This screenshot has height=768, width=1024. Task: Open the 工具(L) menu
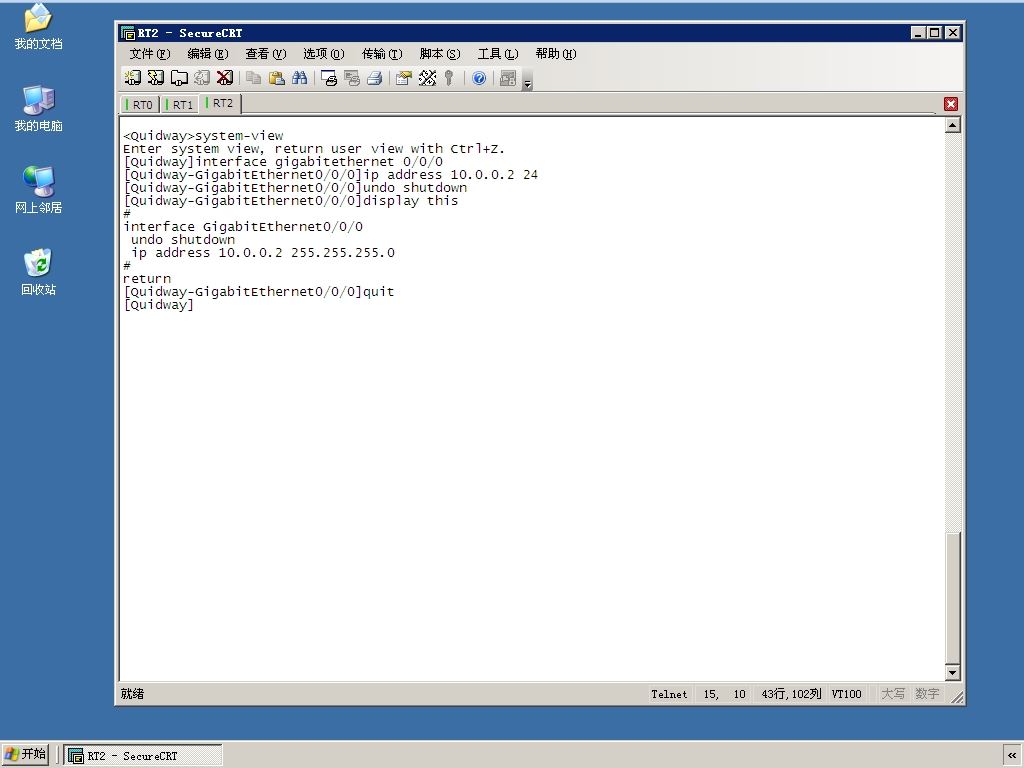498,54
